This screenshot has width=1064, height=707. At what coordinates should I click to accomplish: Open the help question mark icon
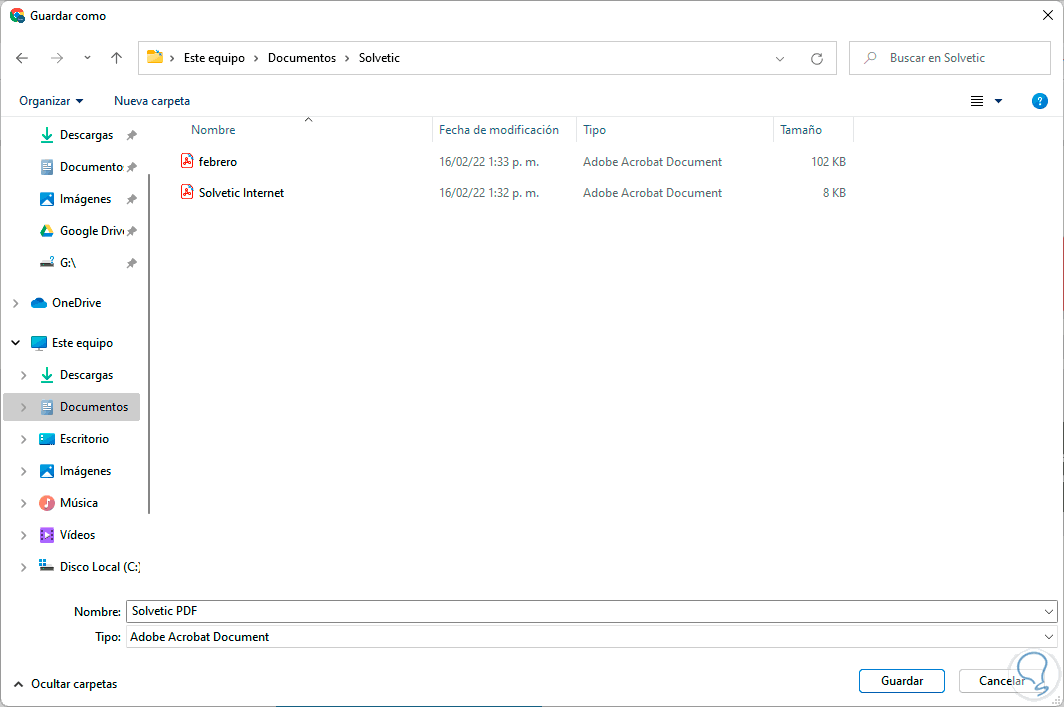point(1039,101)
